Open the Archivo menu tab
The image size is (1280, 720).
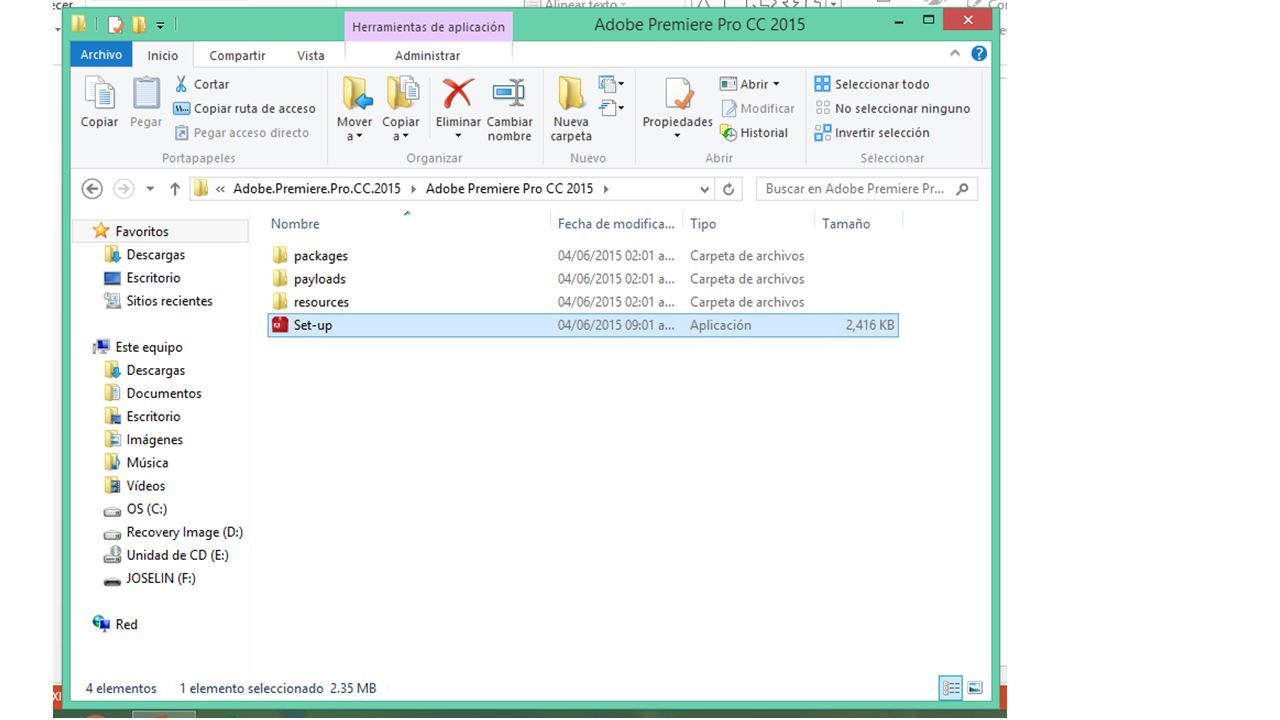click(101, 55)
